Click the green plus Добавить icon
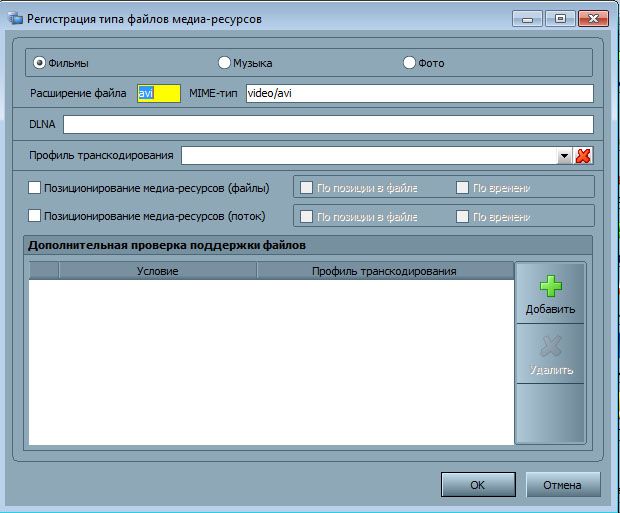 tap(550, 287)
